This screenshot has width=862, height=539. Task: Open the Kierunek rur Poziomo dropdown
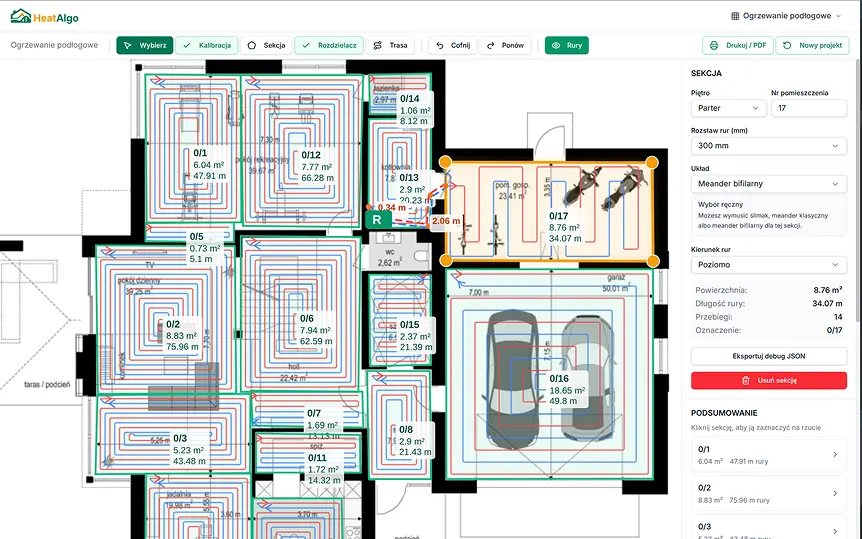pos(768,265)
